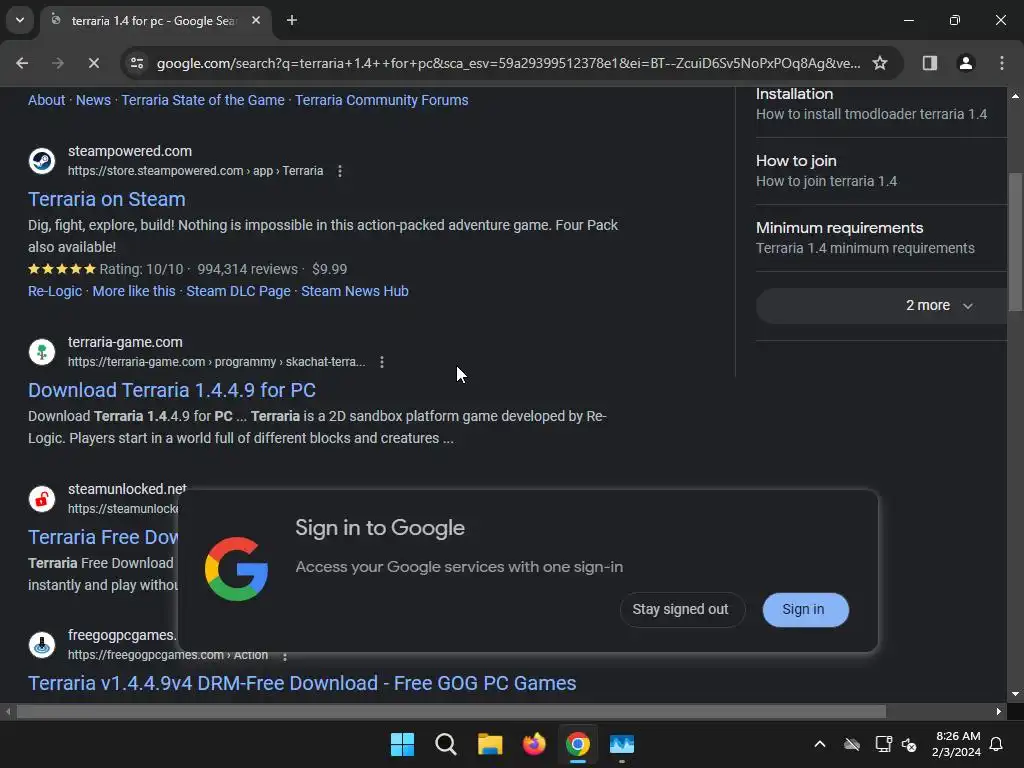1024x768 pixels.
Task: Expand the '2 more' topics list
Action: click(x=881, y=306)
